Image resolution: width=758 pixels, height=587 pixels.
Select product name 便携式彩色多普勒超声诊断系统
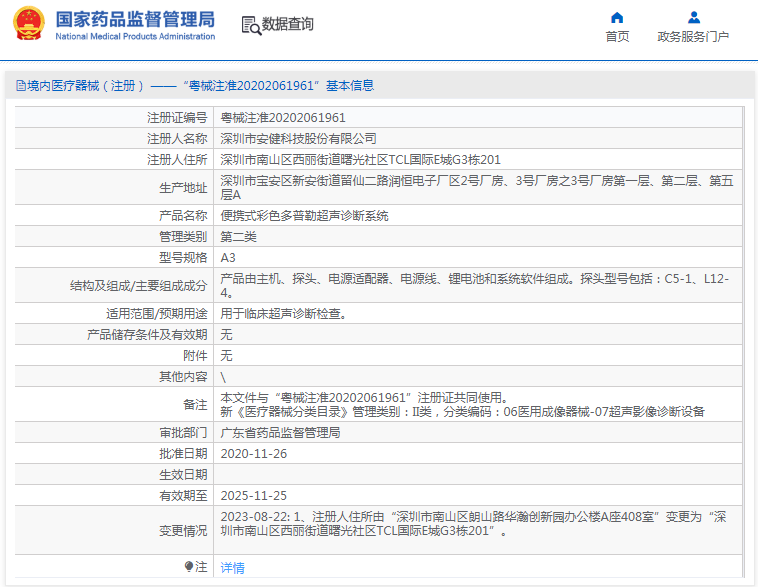click(304, 216)
